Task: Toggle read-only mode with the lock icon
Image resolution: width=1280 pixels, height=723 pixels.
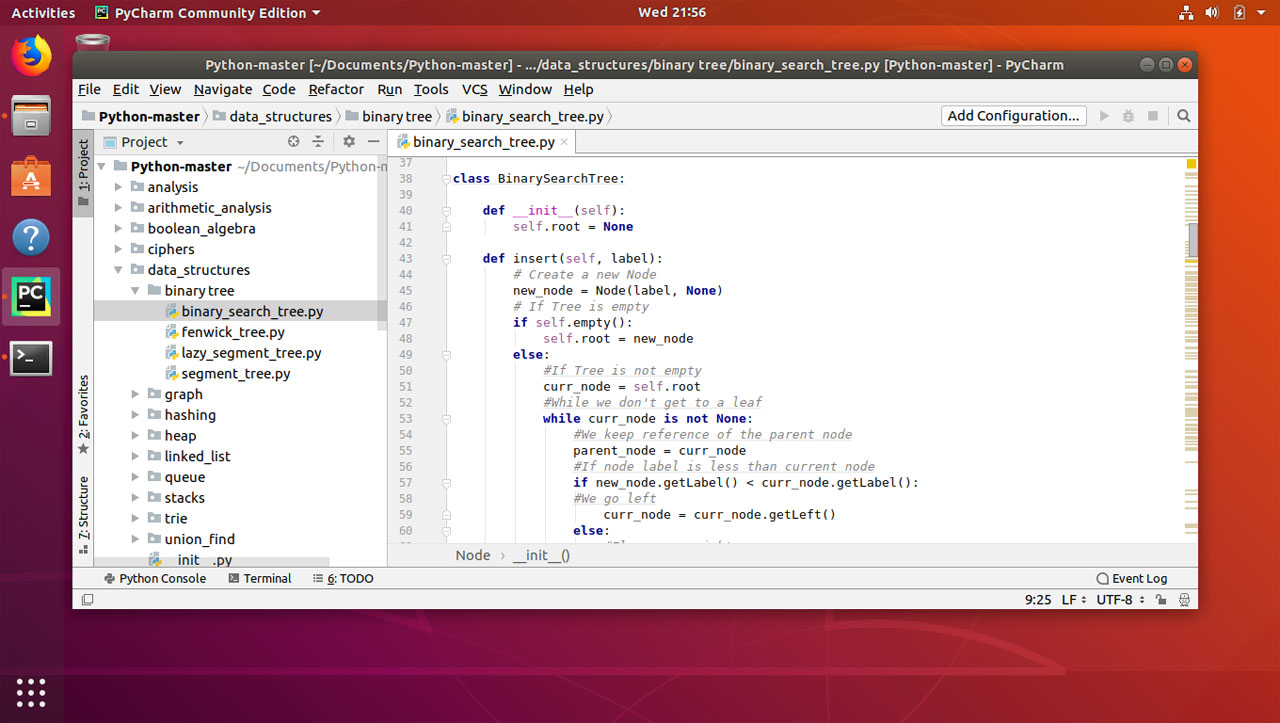Action: coord(1161,599)
